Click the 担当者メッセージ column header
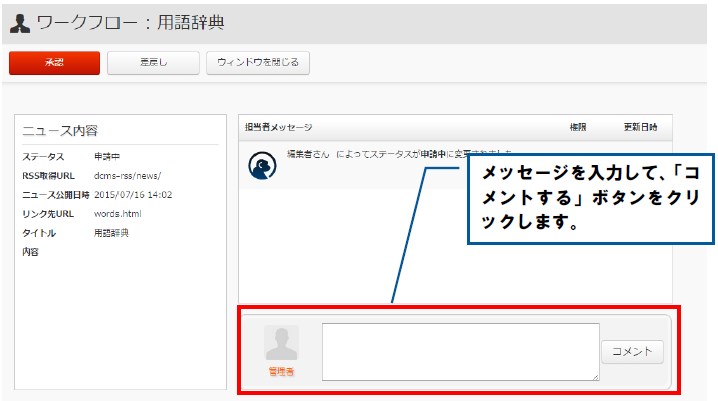Screen dimensions: 718x401 point(278,127)
